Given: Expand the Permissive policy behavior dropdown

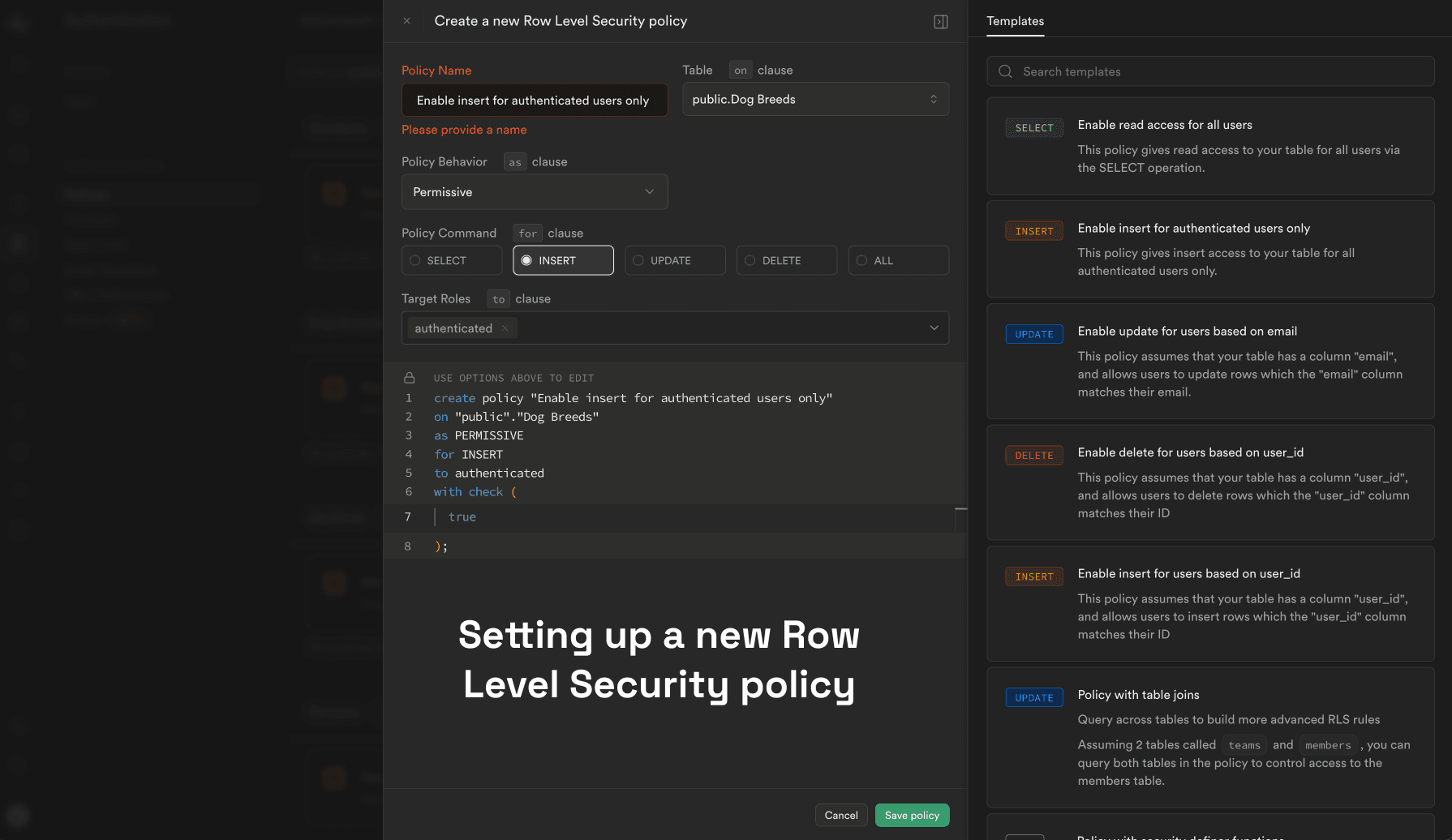Looking at the screenshot, I should pos(534,192).
